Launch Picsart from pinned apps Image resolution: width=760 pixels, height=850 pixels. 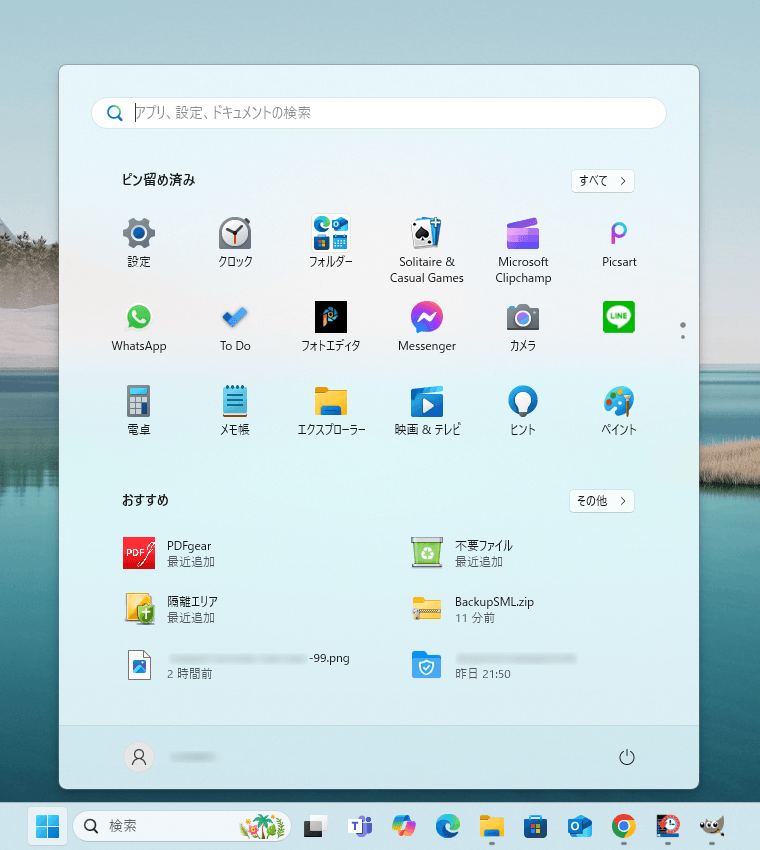[x=619, y=242]
